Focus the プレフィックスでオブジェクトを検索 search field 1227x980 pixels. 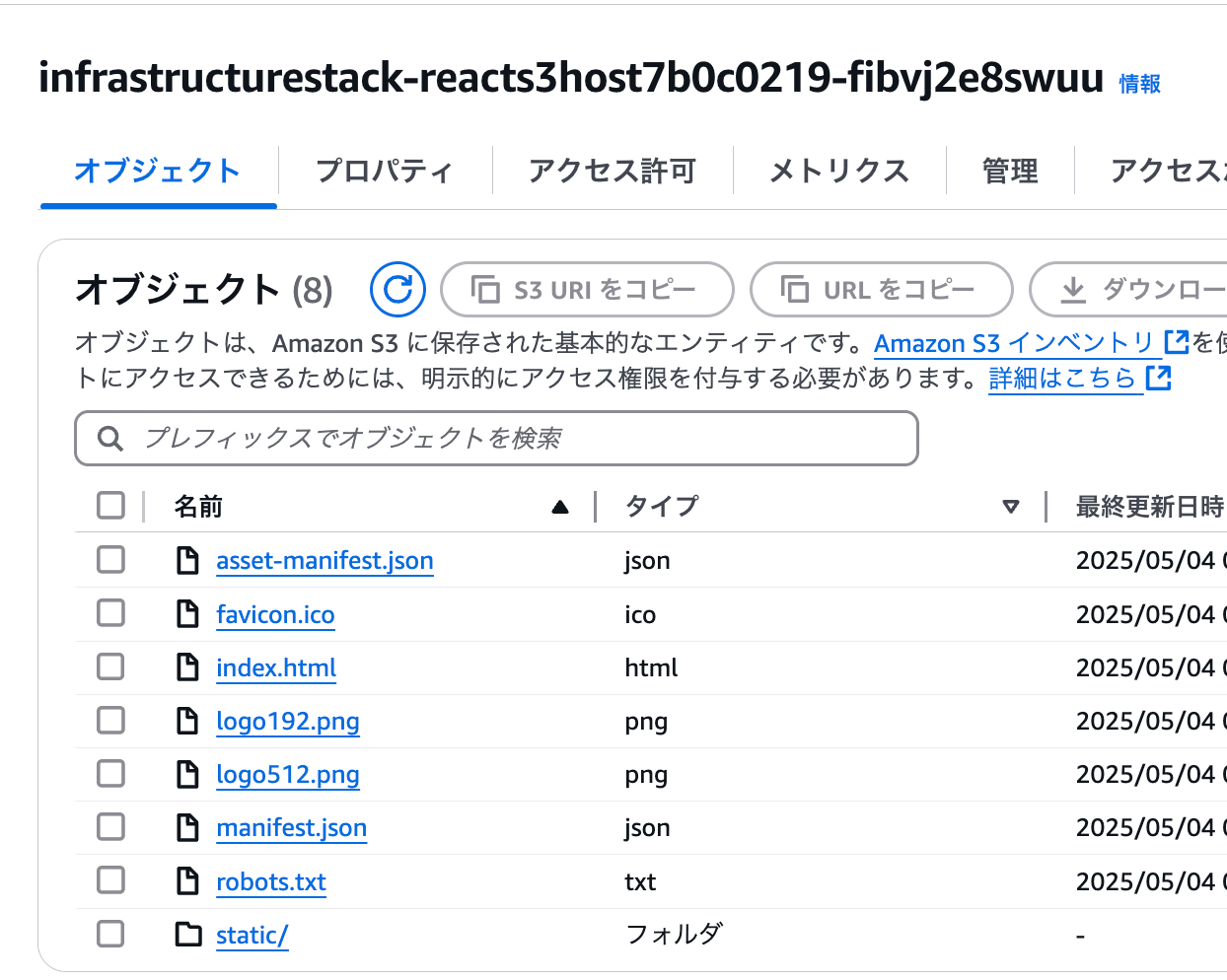[x=496, y=439]
